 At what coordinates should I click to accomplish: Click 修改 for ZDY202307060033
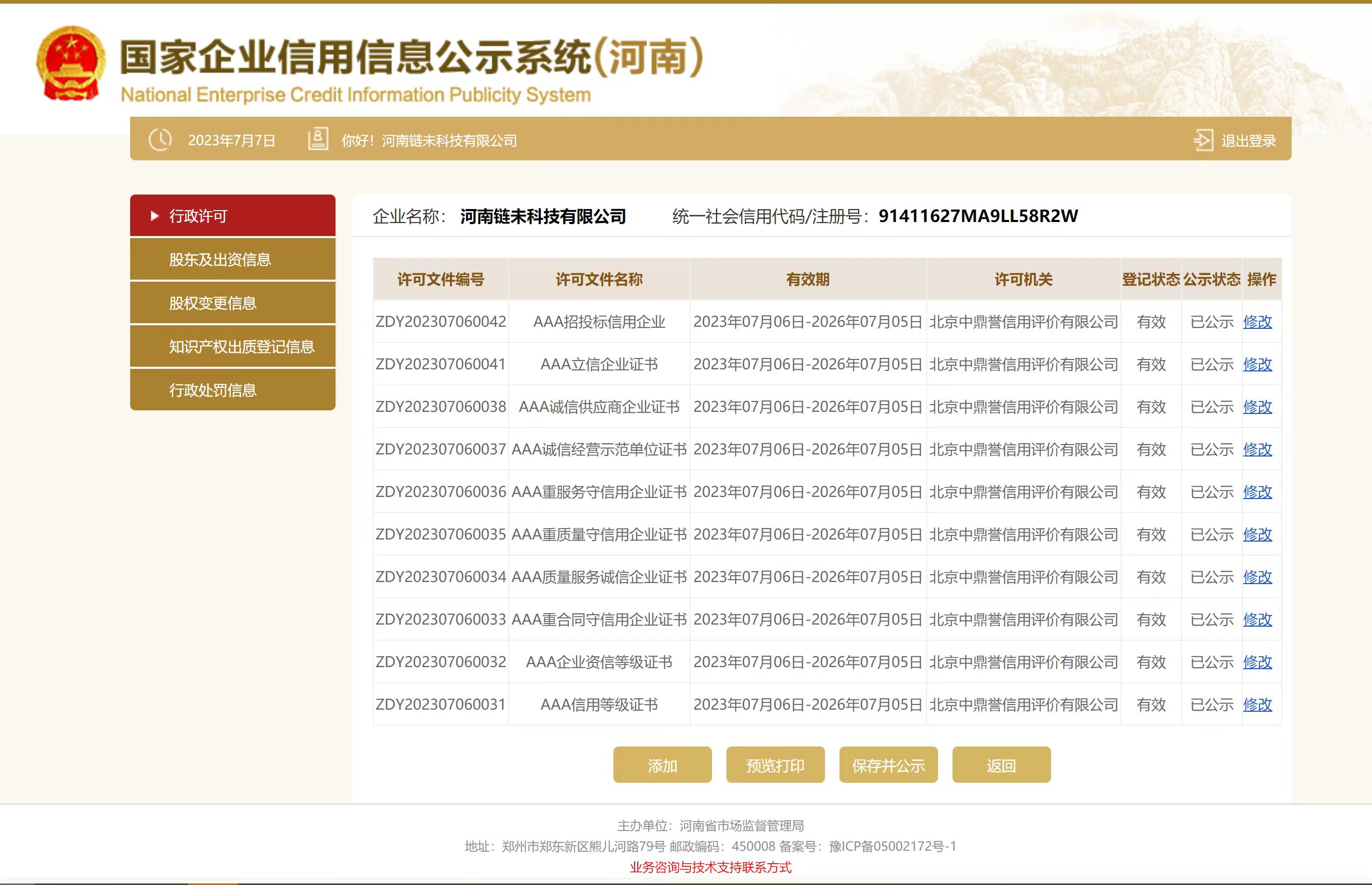tap(1258, 619)
